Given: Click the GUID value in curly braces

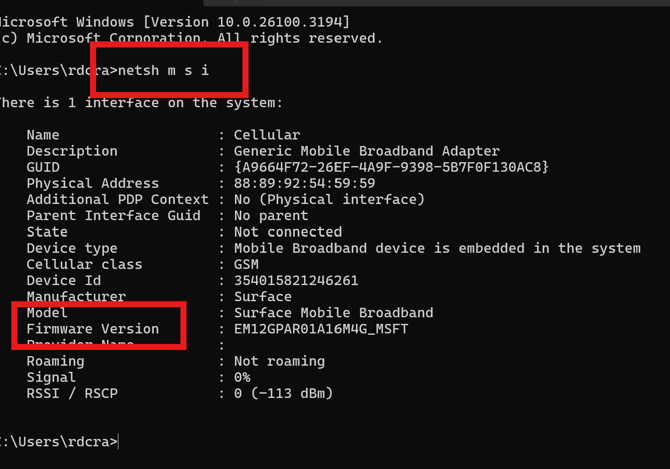Looking at the screenshot, I should click(391, 167).
